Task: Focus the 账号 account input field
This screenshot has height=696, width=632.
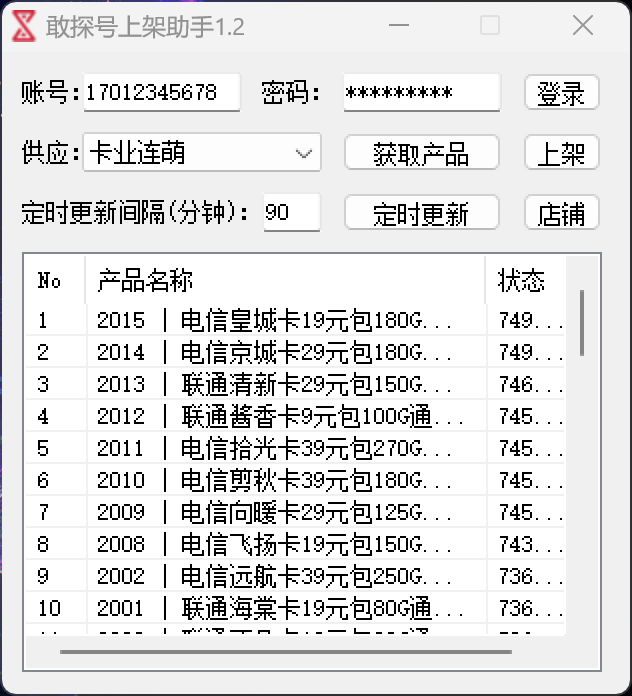Action: coord(162,93)
